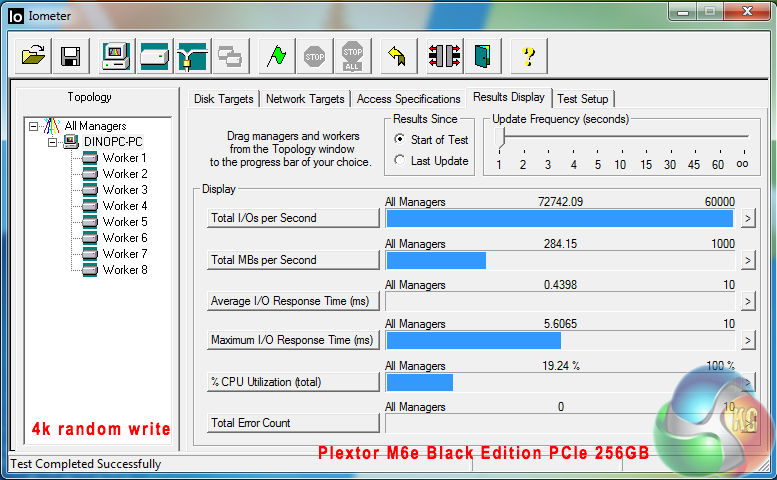
Task: Stop the current test icon
Action: pyautogui.click(x=315, y=56)
